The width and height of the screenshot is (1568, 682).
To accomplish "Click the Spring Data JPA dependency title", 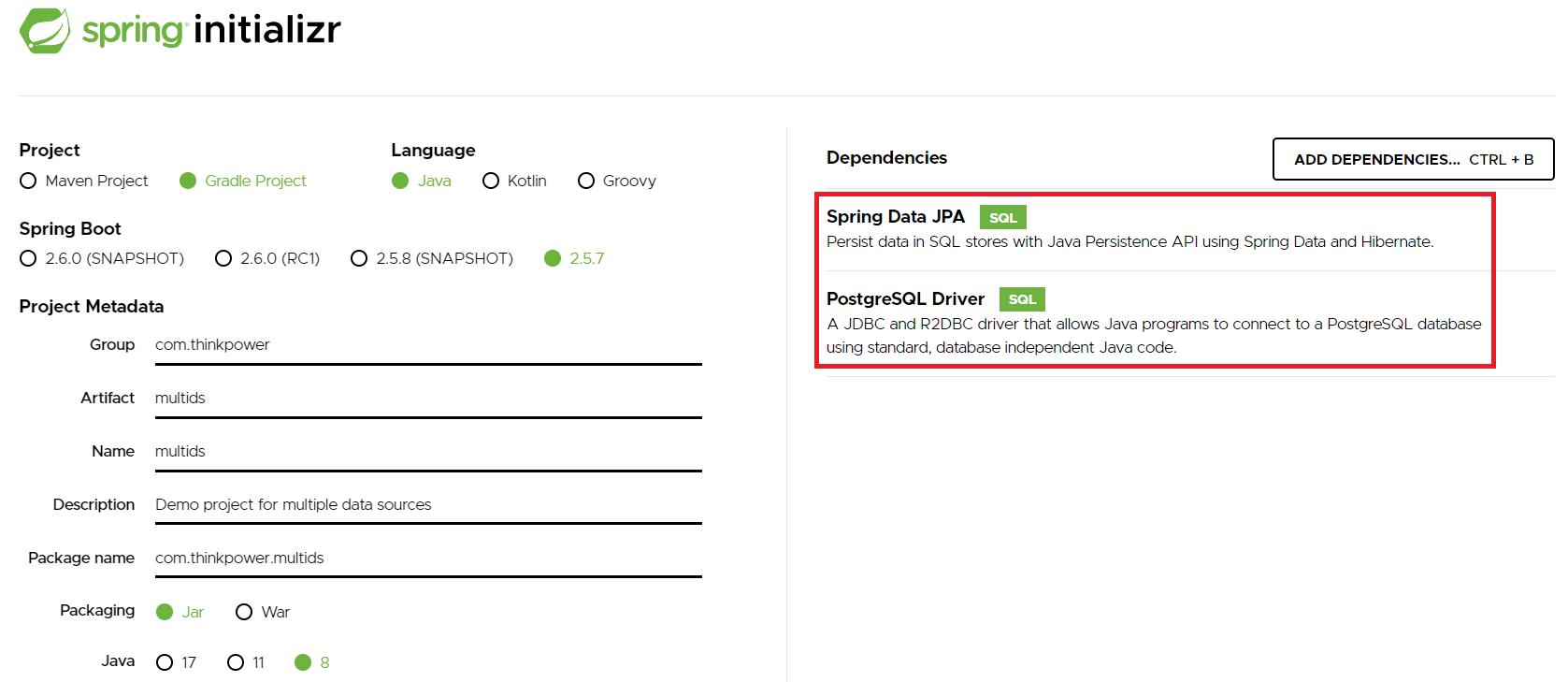I will (x=895, y=216).
